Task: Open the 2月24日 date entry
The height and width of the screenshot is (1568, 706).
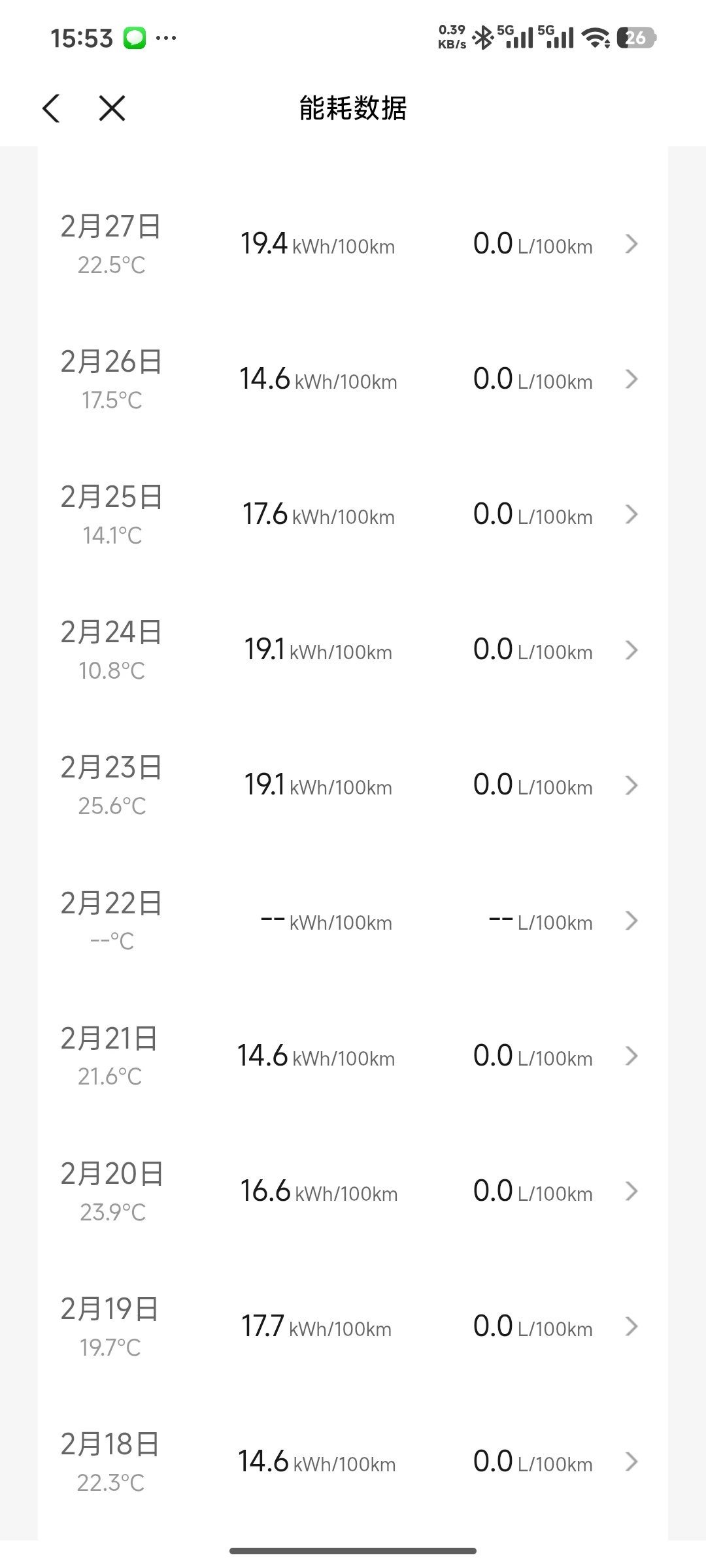Action: pyautogui.click(x=111, y=649)
